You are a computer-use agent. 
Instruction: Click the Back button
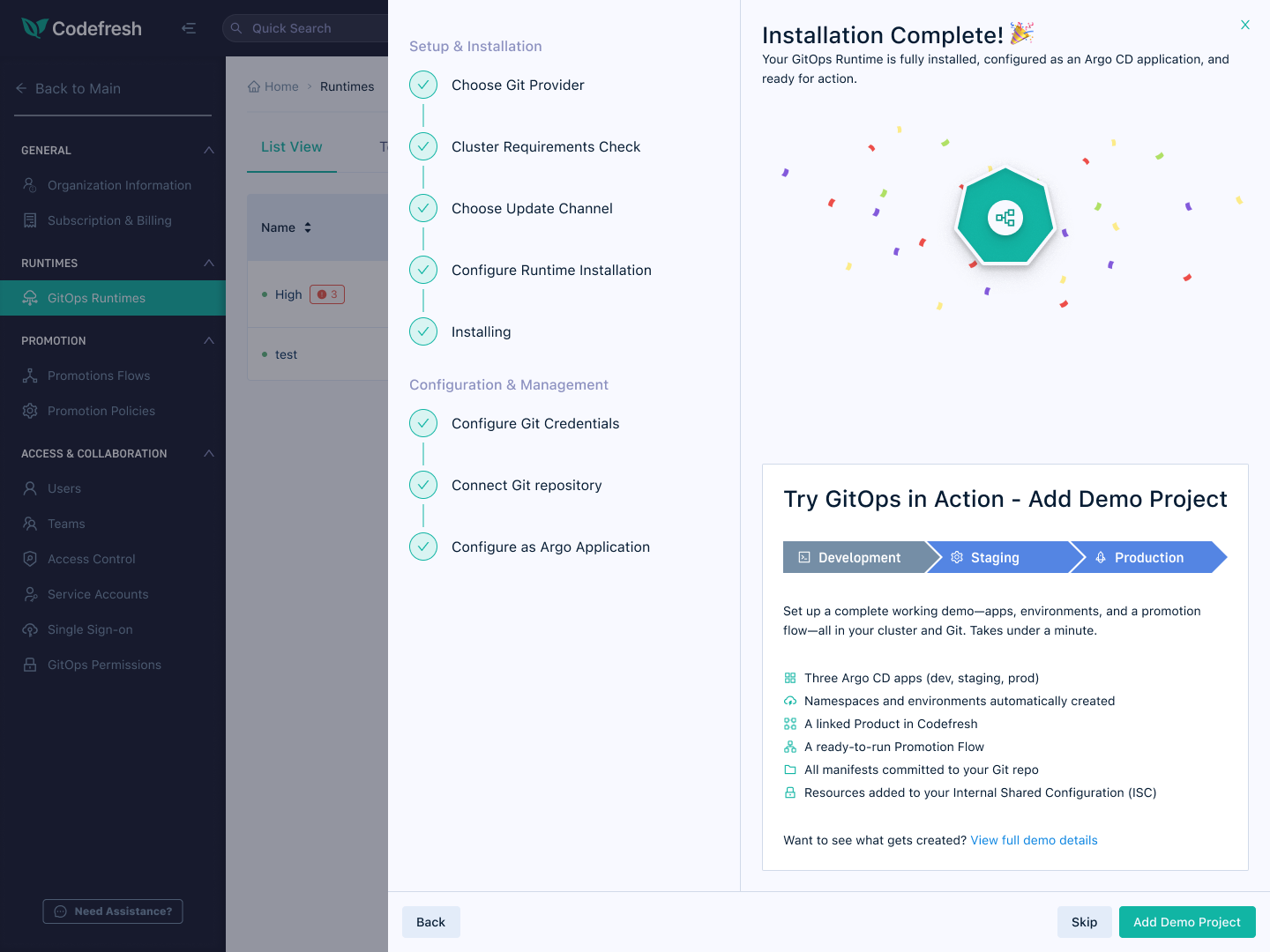[431, 922]
